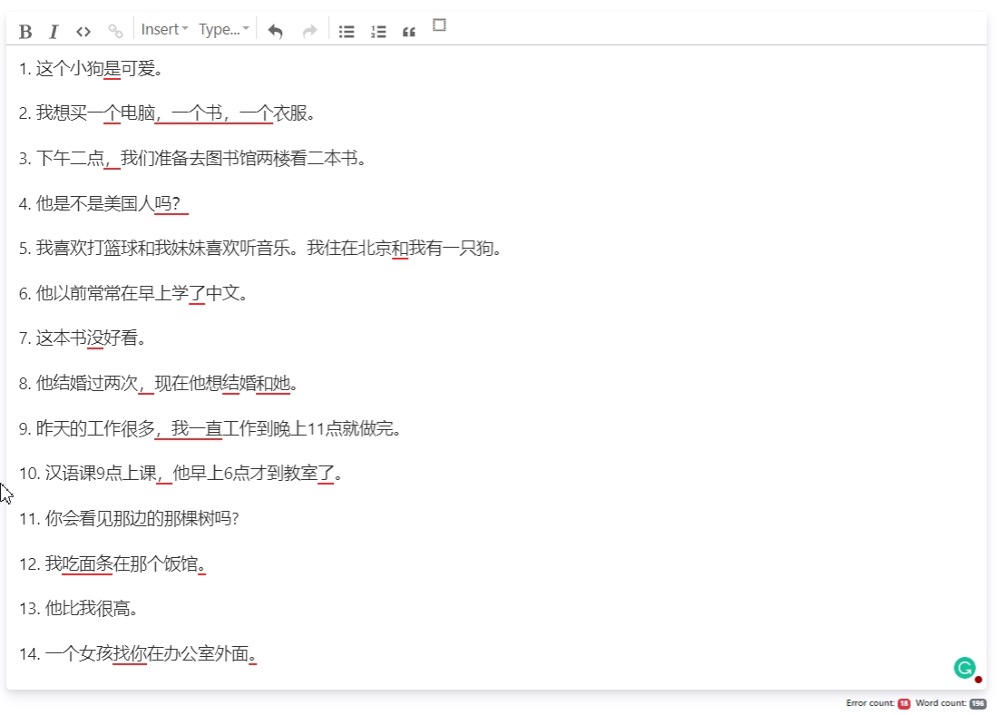Toggle bold formatting

[26, 31]
